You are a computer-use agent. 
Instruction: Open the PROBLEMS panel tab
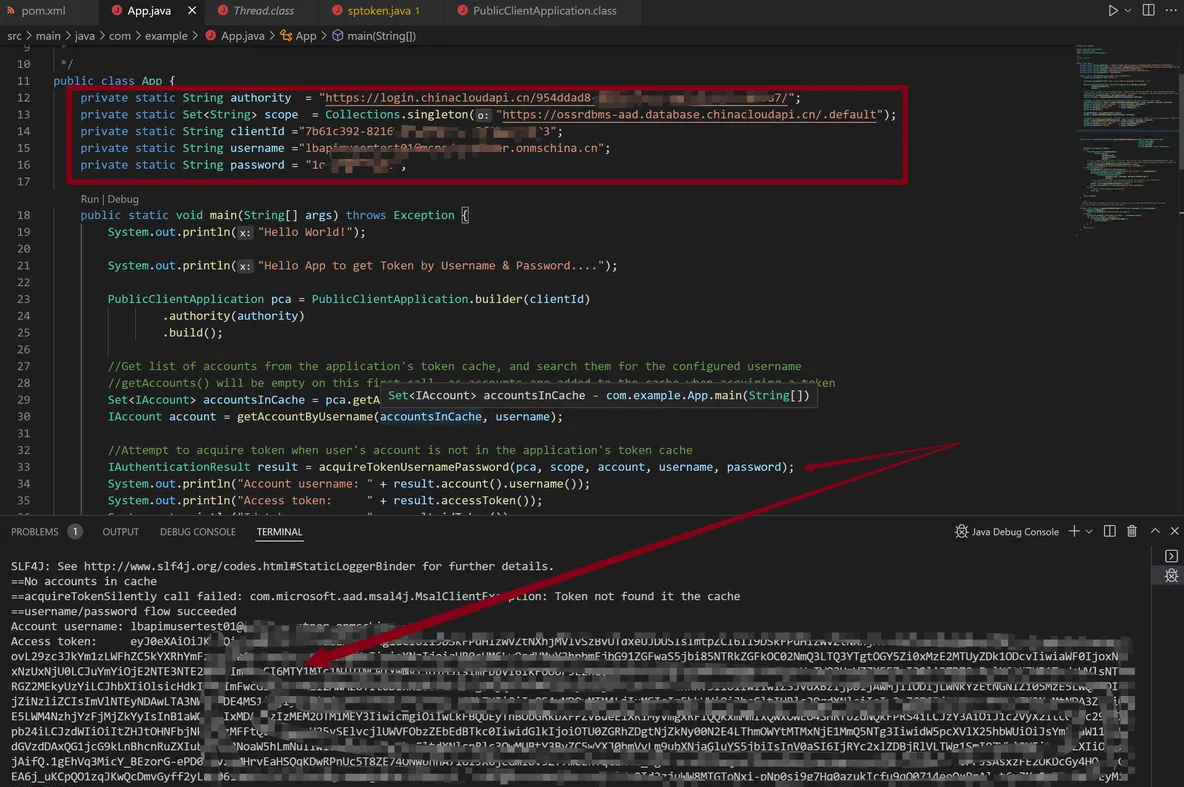(35, 532)
